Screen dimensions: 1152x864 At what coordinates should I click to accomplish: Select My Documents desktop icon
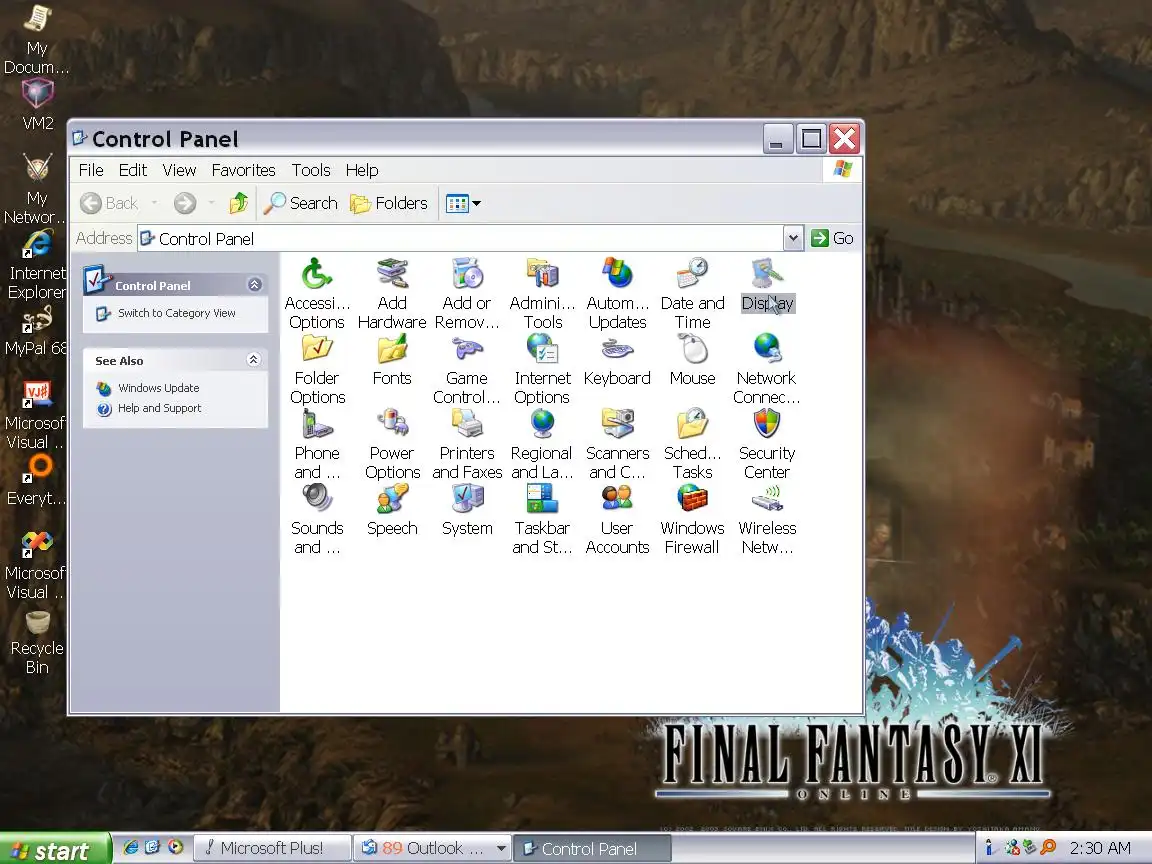tap(37, 38)
